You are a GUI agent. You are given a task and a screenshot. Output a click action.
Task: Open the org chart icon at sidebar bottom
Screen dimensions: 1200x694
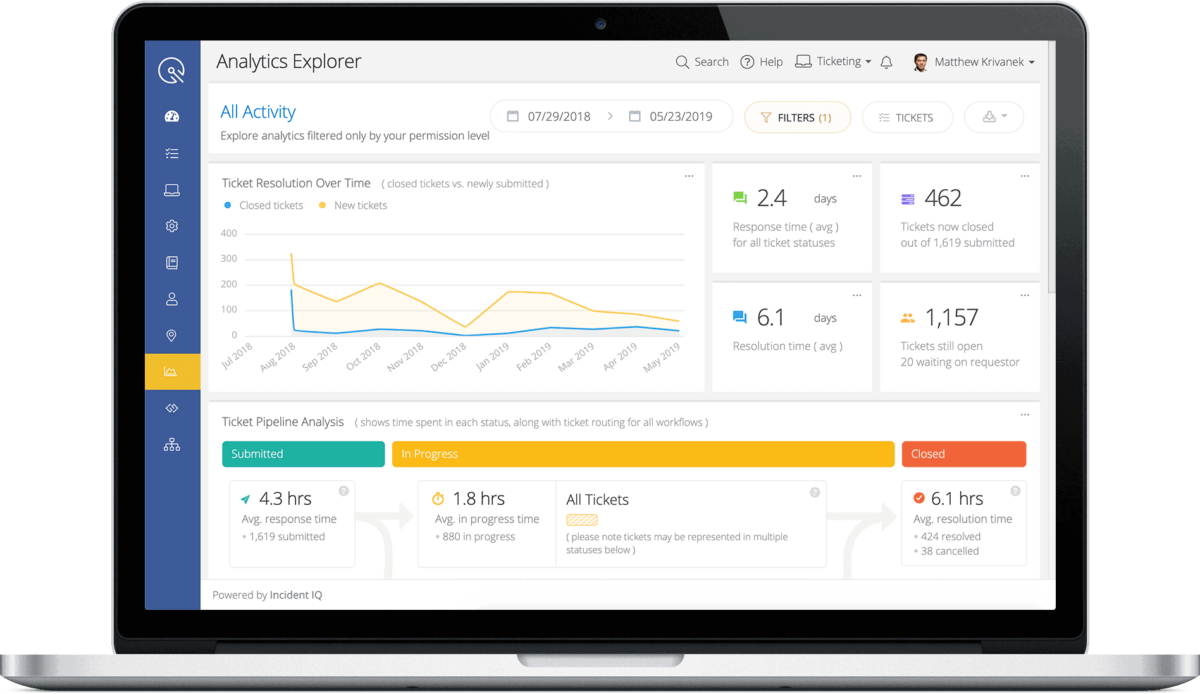171,444
